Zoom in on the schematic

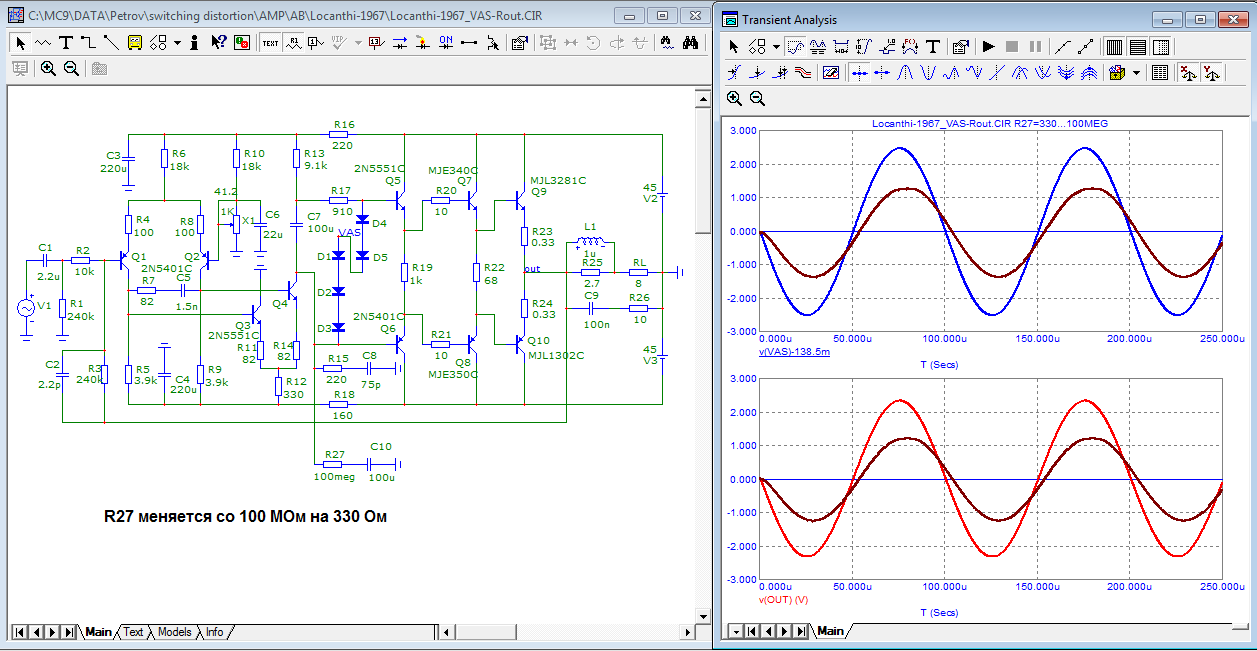48,69
